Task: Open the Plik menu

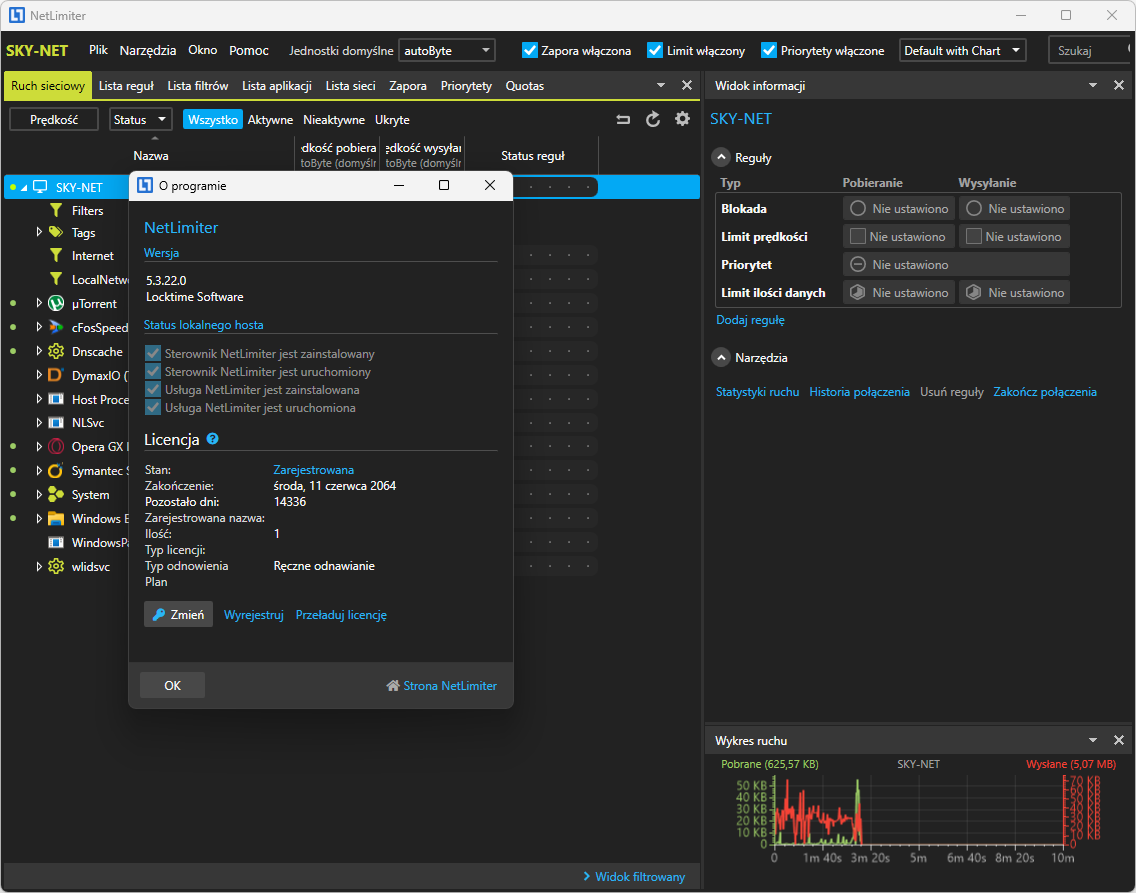Action: (x=99, y=50)
